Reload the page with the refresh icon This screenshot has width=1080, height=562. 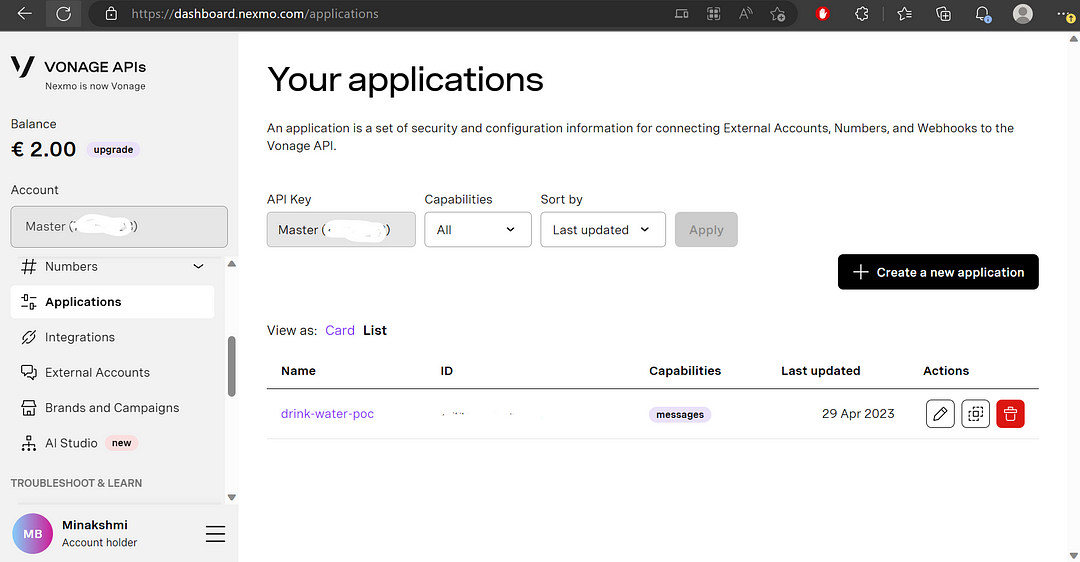click(63, 14)
